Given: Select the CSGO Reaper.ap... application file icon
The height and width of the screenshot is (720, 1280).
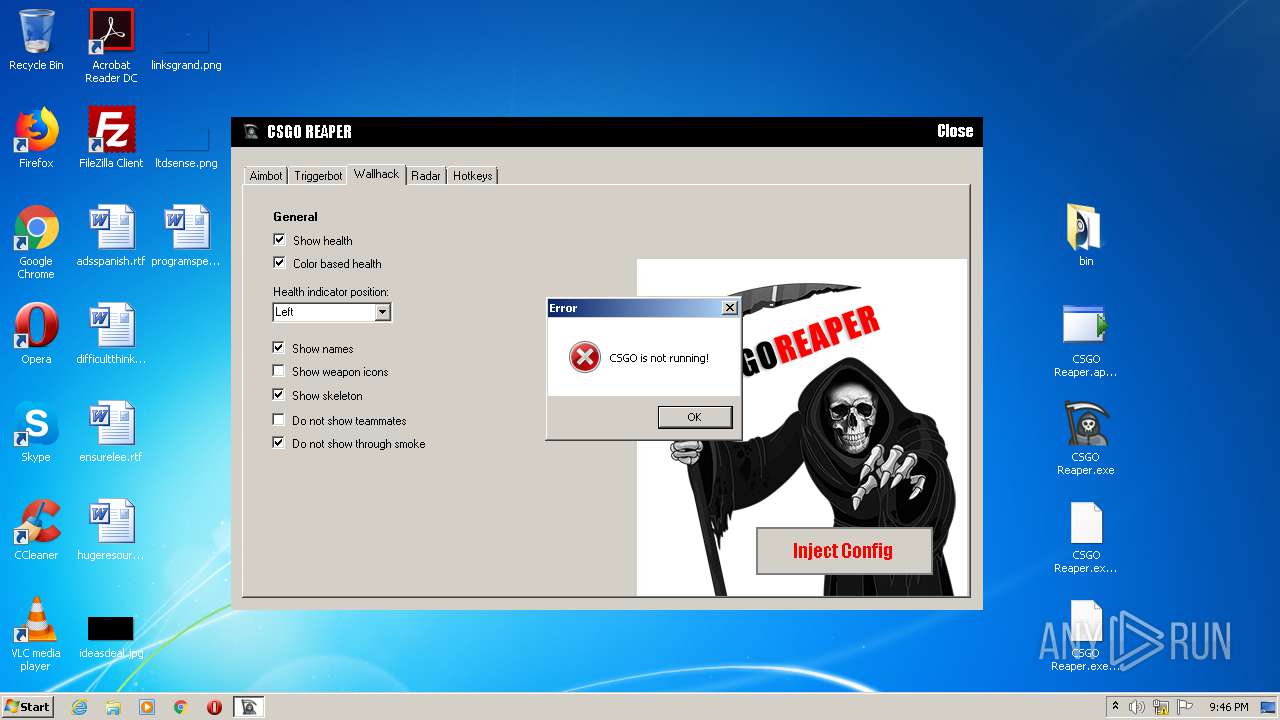Looking at the screenshot, I should coord(1085,340).
